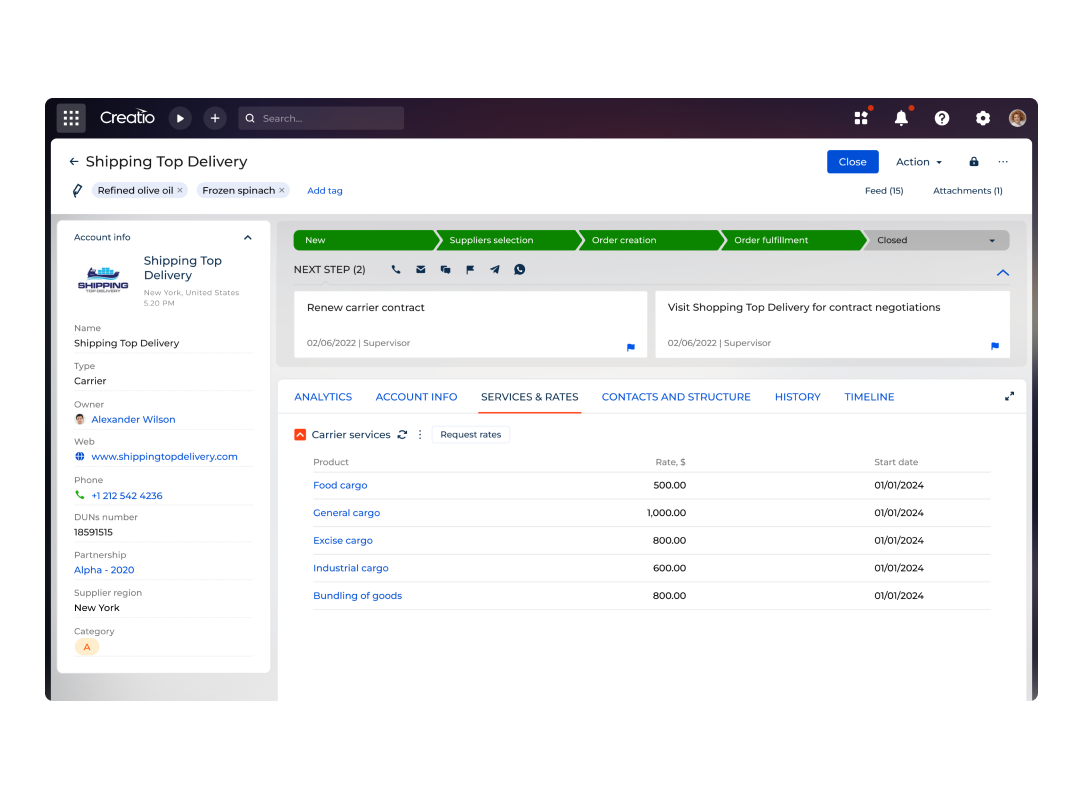The width and height of the screenshot is (1082, 800).
Task: Open the notifications bell
Action: [901, 118]
